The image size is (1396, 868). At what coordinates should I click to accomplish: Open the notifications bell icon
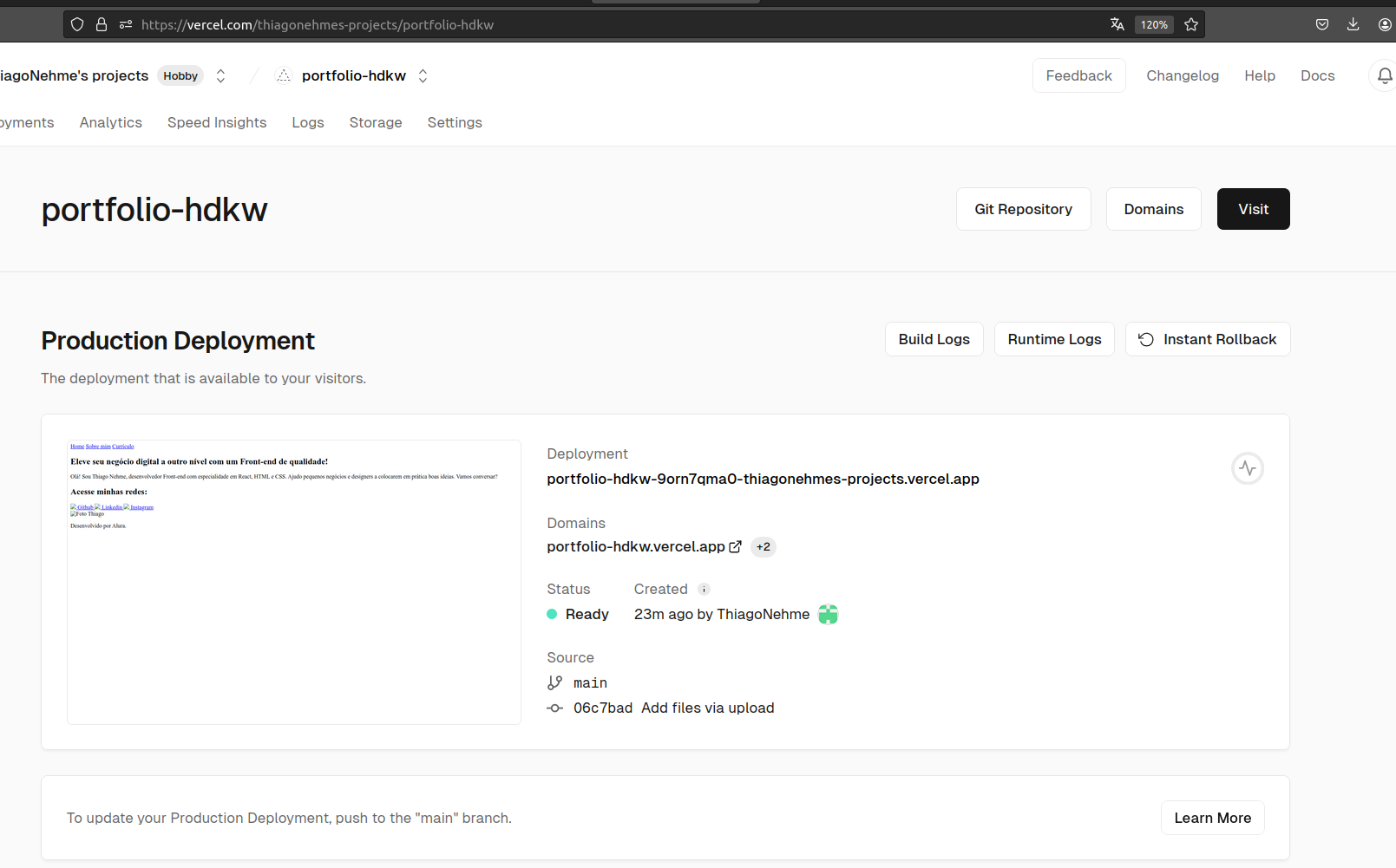click(1385, 75)
